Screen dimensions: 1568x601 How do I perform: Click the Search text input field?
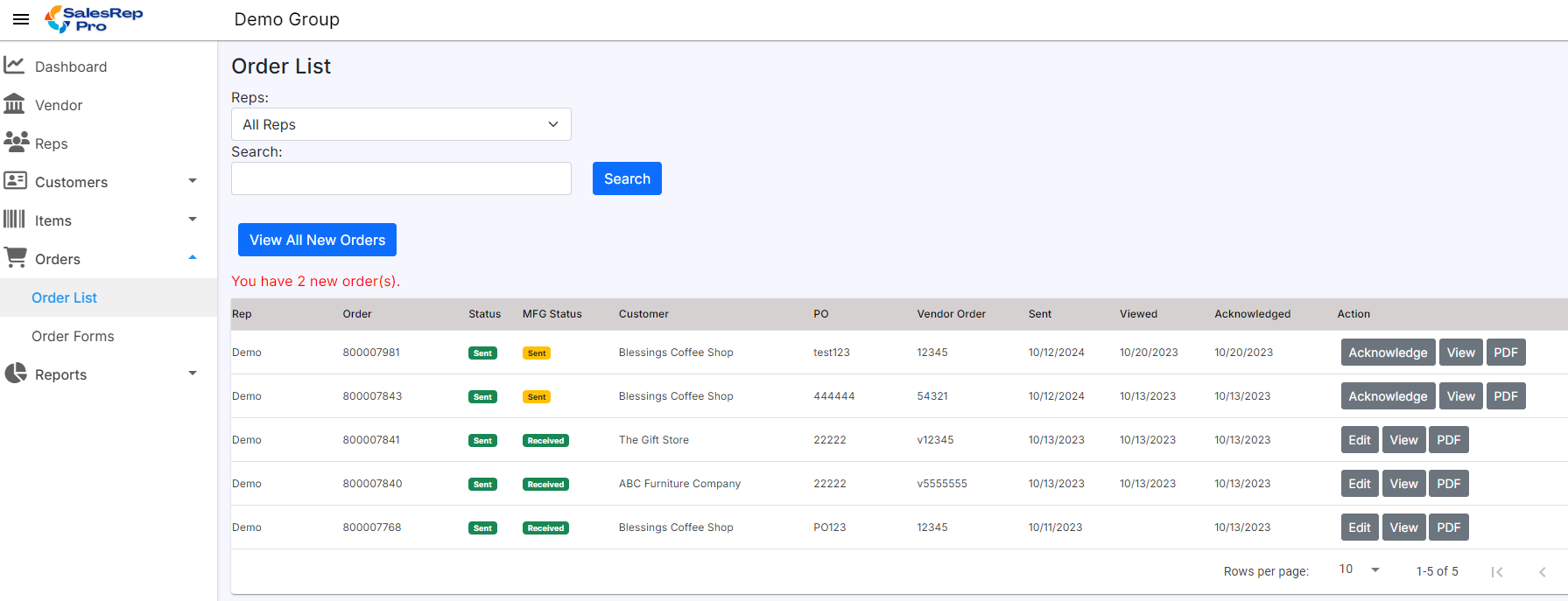tap(401, 178)
